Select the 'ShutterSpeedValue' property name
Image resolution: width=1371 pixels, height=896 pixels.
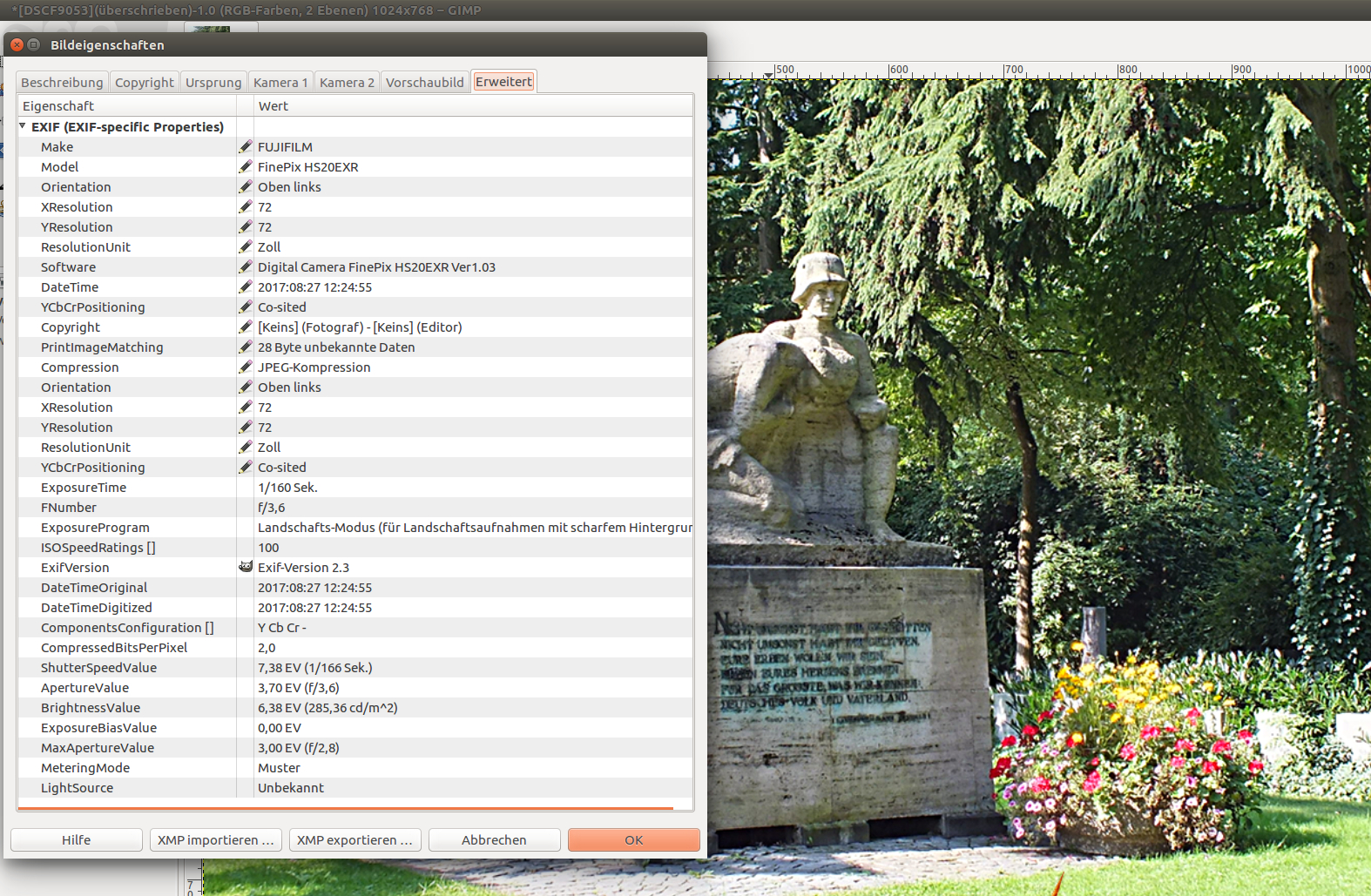(99, 667)
